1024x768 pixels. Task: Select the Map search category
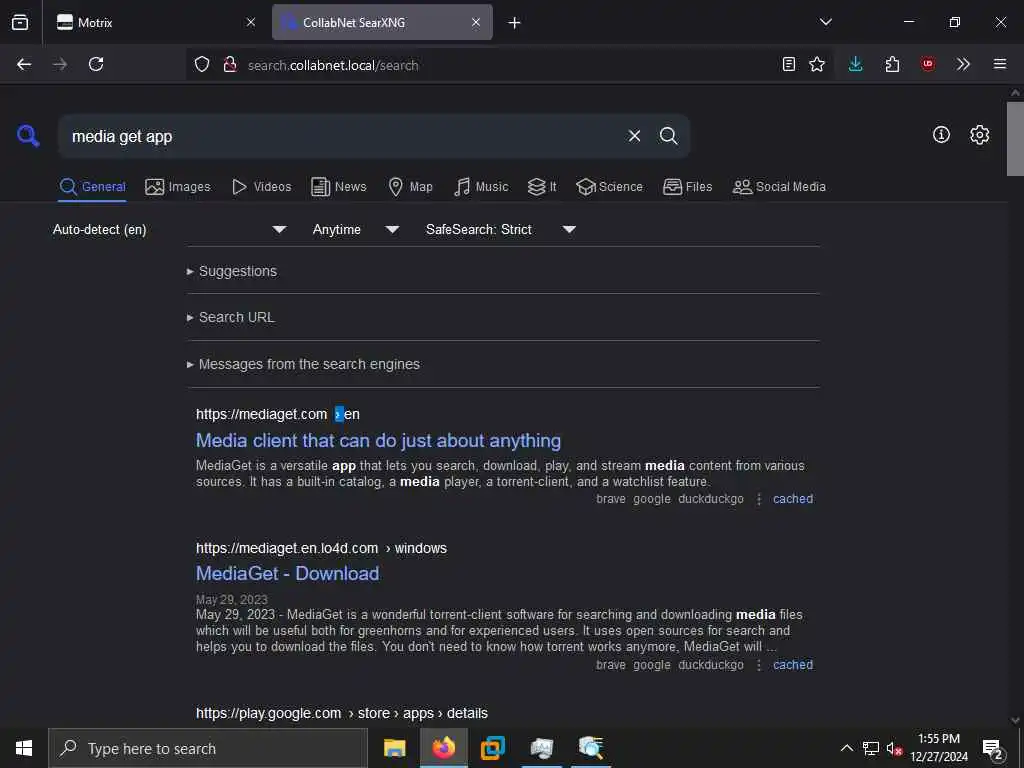point(411,187)
